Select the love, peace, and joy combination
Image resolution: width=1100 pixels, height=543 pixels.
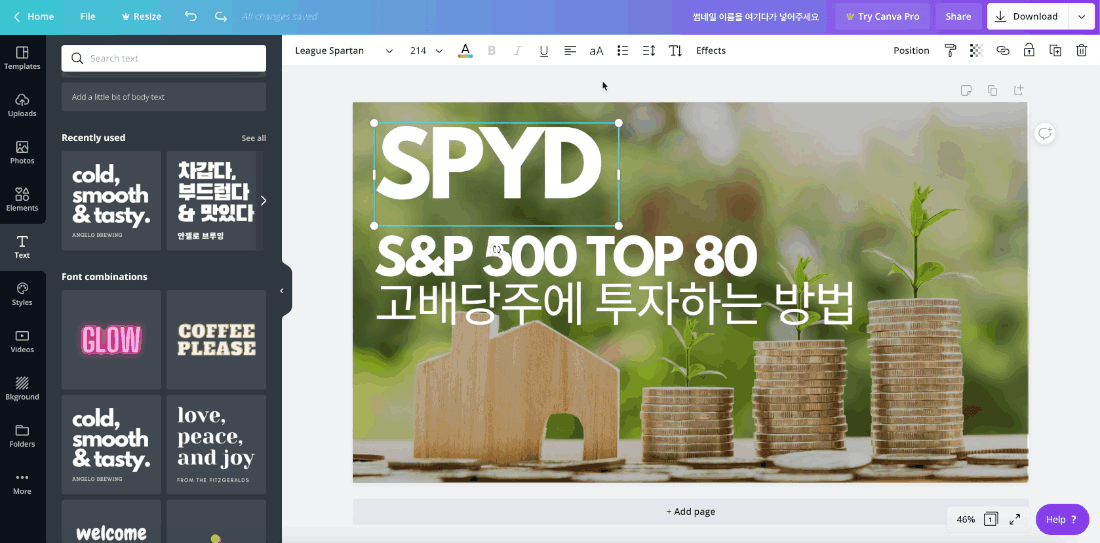[x=216, y=445]
